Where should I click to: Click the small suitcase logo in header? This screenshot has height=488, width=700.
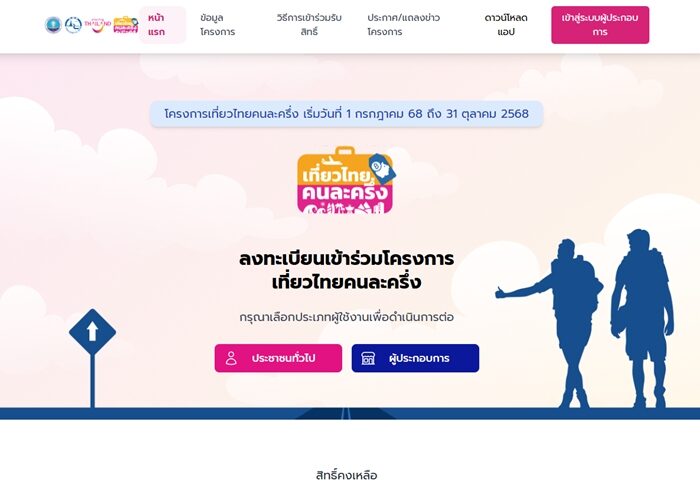point(126,25)
